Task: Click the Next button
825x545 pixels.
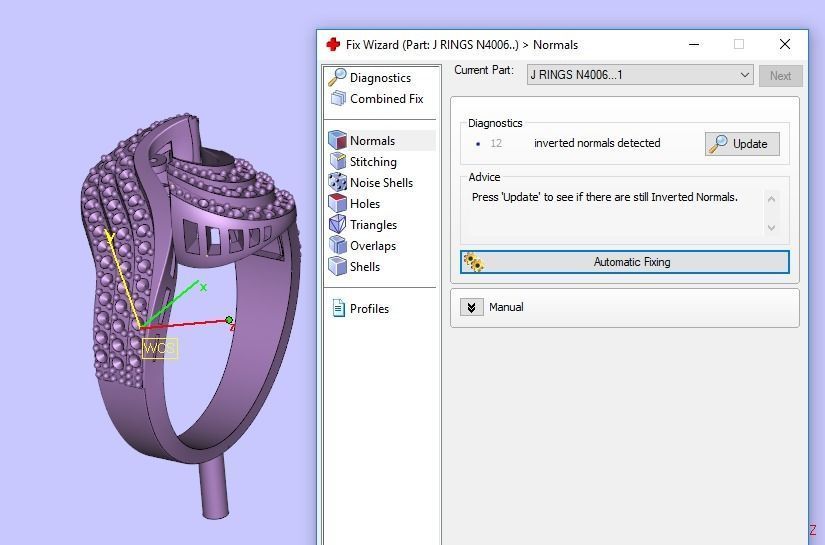Action: click(780, 76)
